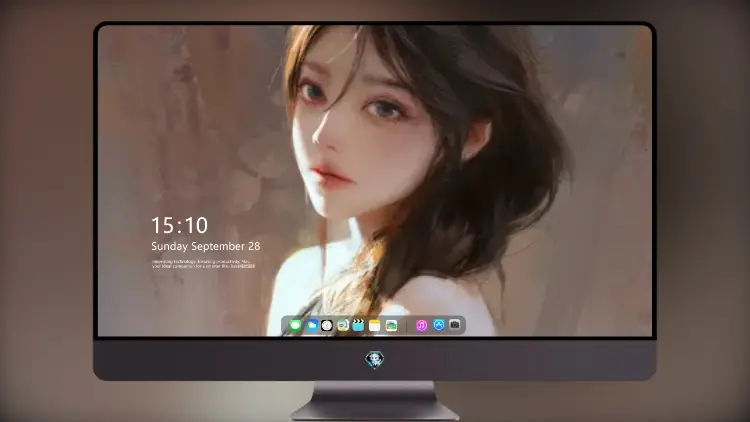
Task: Open the clapperboard video app in the dock
Action: (x=358, y=325)
